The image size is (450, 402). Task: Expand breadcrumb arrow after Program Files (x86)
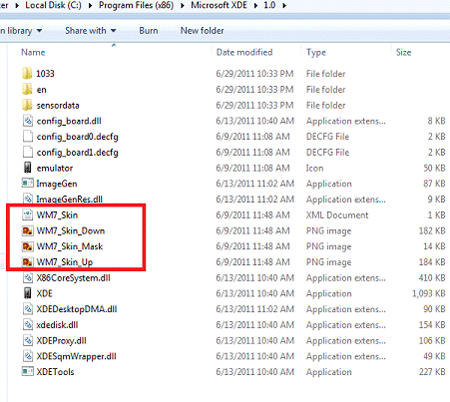pos(182,5)
